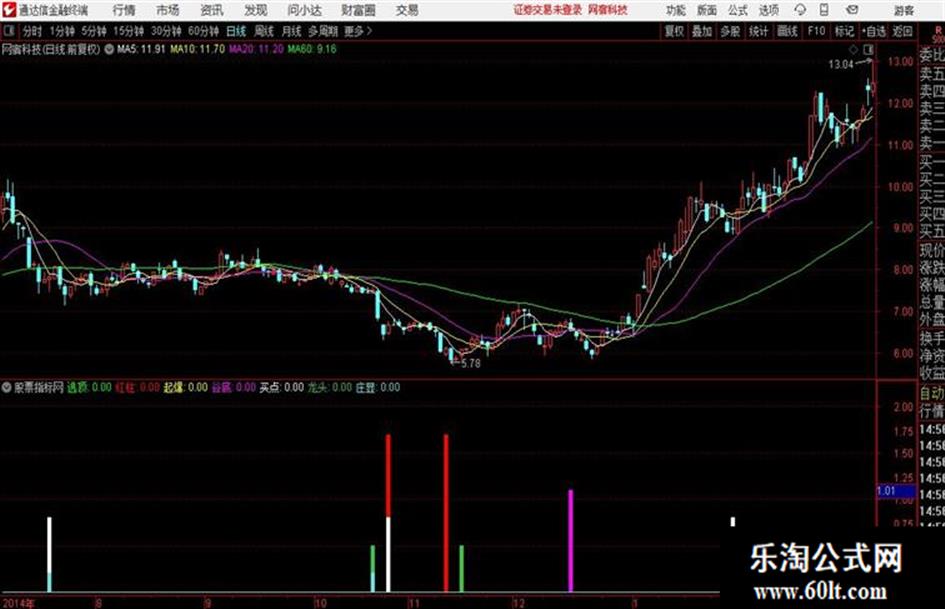The height and width of the screenshot is (609, 945).
Task: Click the 起爆: 0.00 indicator value
Action: 186,387
